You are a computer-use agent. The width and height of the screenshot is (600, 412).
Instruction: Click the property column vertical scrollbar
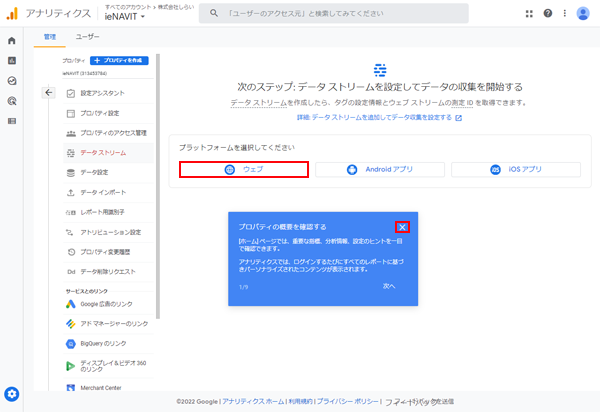(x=158, y=186)
